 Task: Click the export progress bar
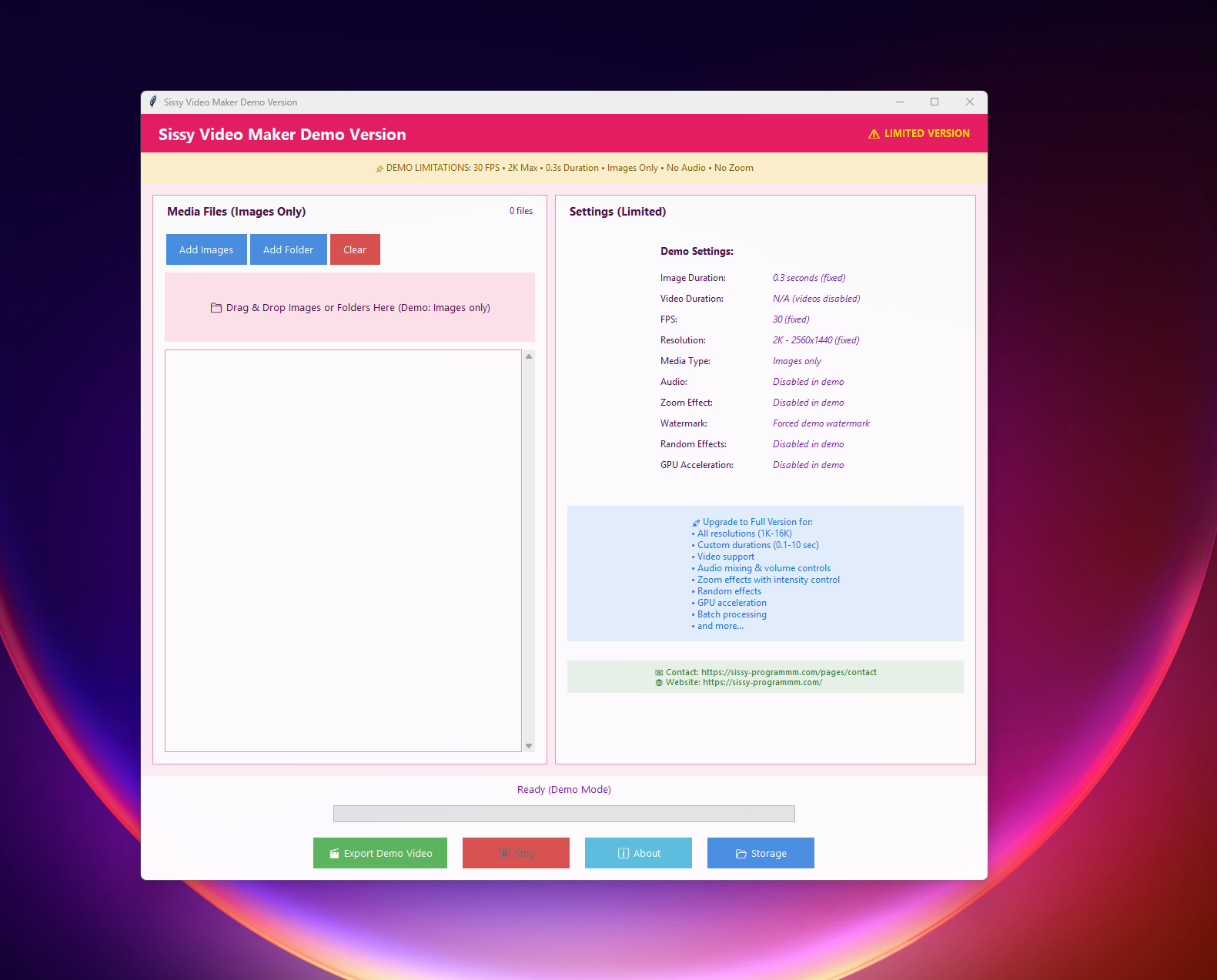tap(563, 814)
